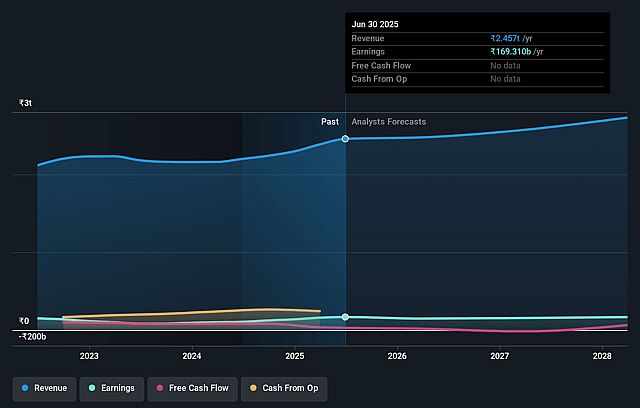Select the earnings data point marker

pyautogui.click(x=345, y=317)
